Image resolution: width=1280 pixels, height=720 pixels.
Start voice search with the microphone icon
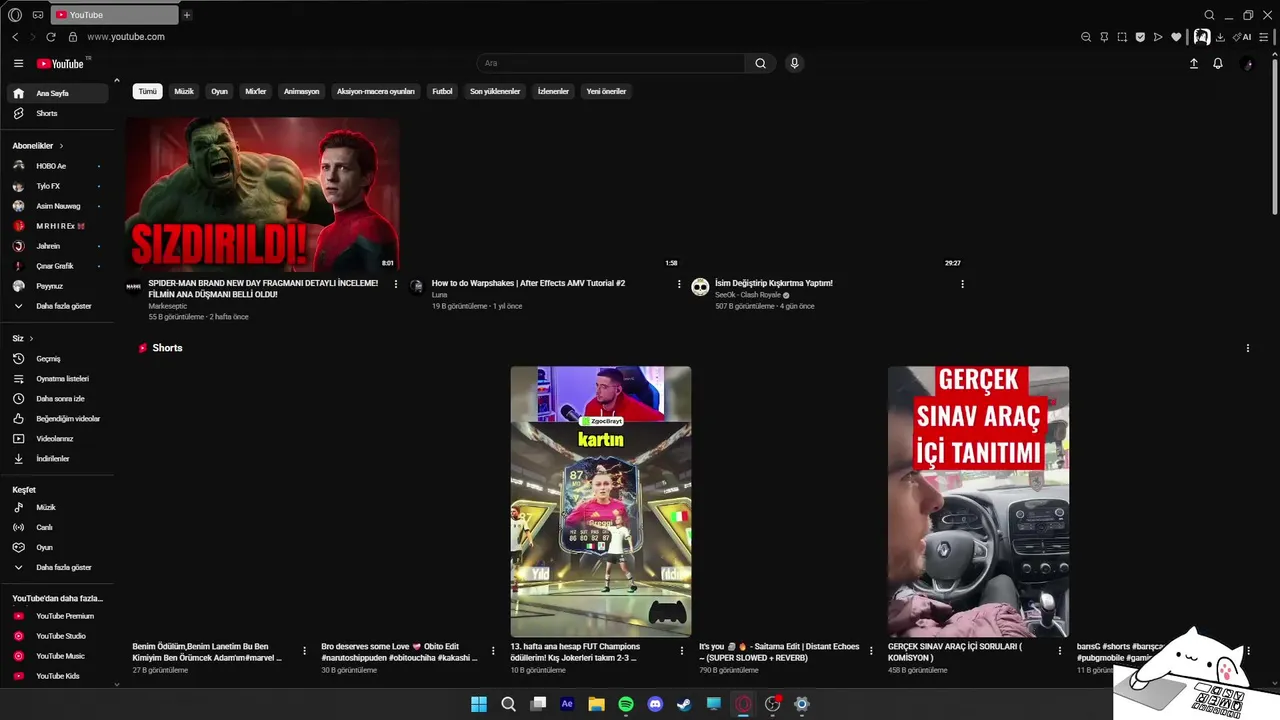[x=794, y=63]
